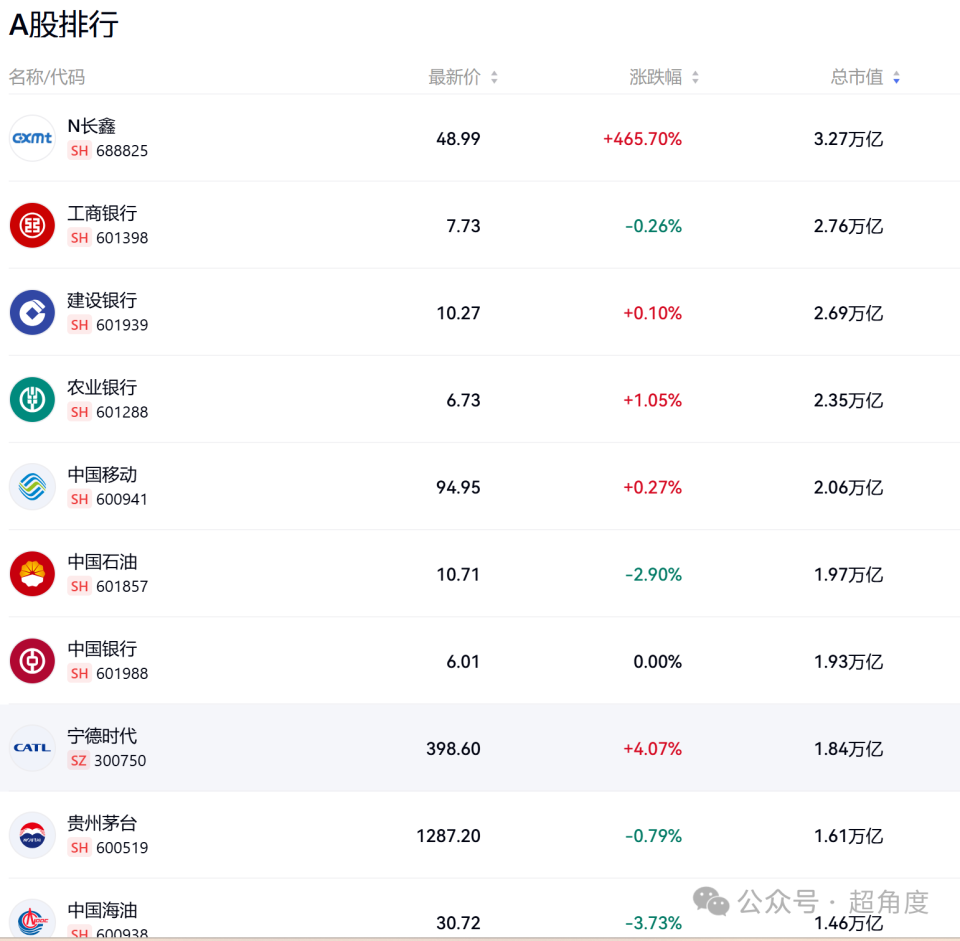960x941 pixels.
Task: Select the 农业银行 logo icon
Action: pos(32,400)
